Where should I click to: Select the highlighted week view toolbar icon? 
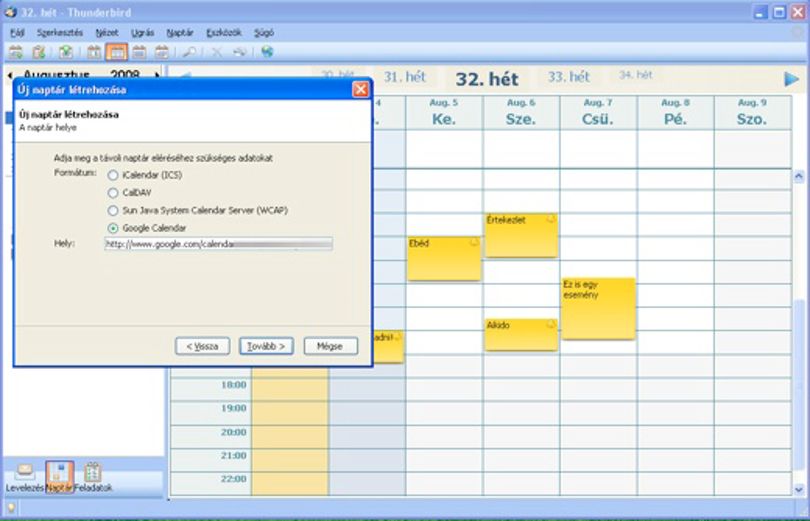tap(116, 52)
